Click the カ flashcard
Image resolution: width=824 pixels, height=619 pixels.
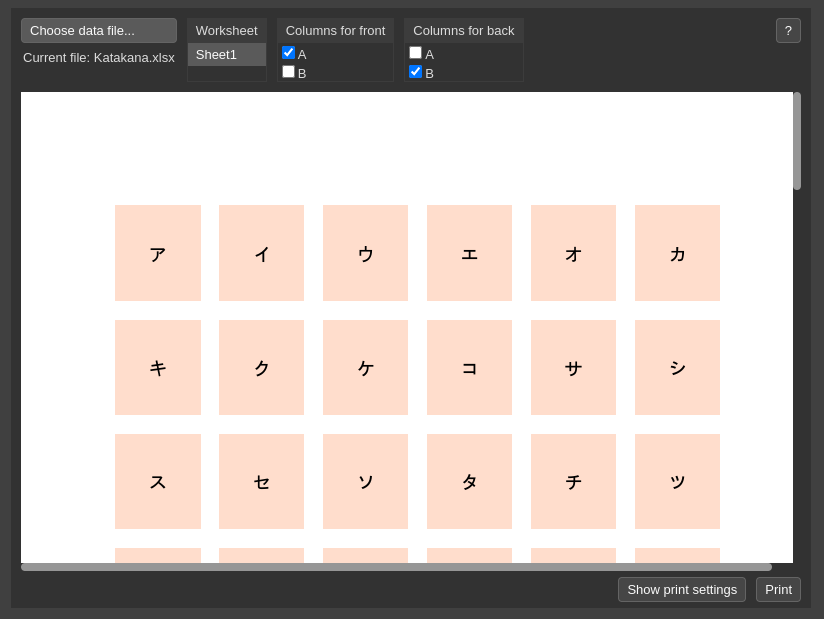tap(677, 253)
